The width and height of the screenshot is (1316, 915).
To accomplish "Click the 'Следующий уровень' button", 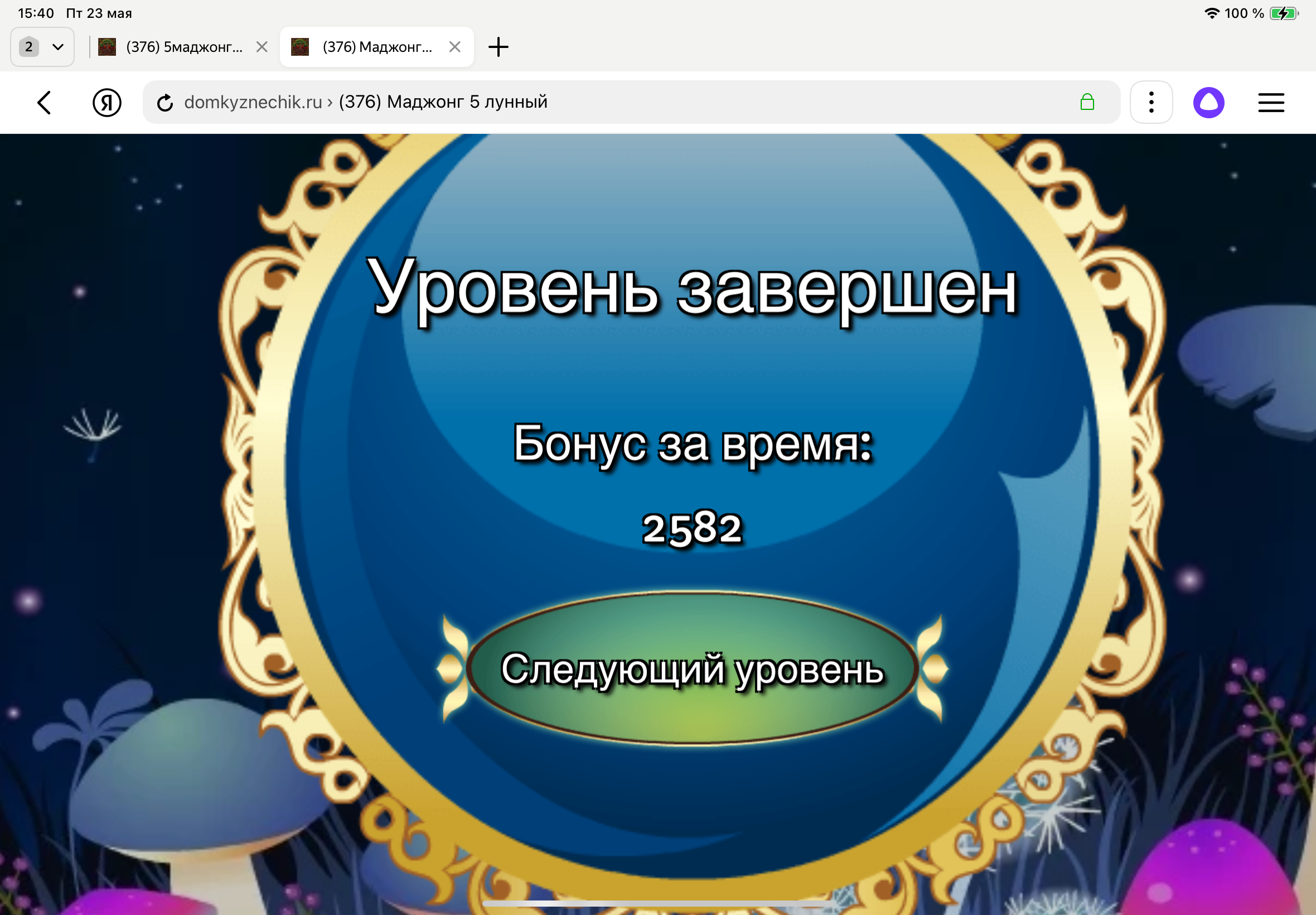I will [x=693, y=668].
